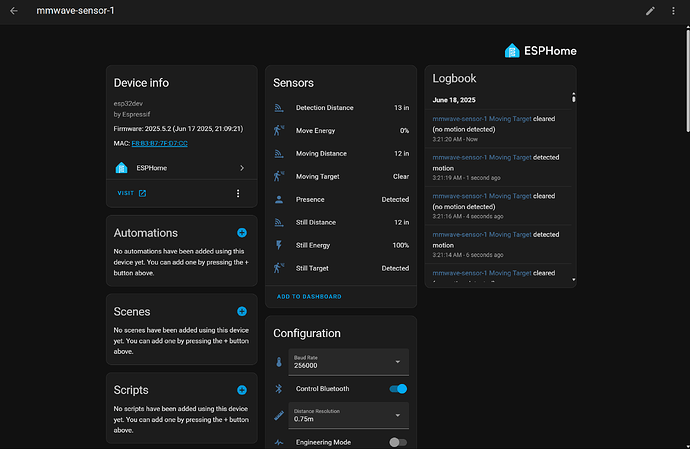The height and width of the screenshot is (449, 690).
Task: Expand the ESPHome integration row chevron
Action: (242, 168)
